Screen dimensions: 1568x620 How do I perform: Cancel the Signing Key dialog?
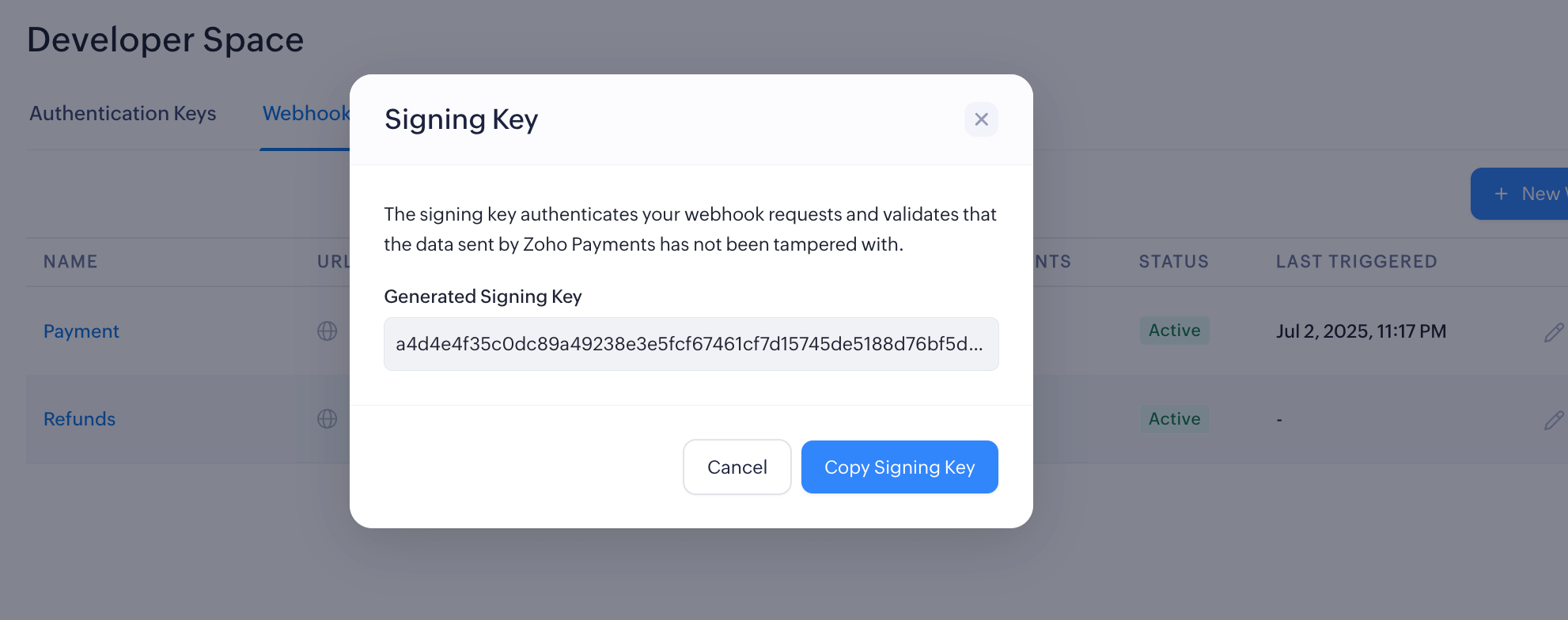tap(737, 467)
